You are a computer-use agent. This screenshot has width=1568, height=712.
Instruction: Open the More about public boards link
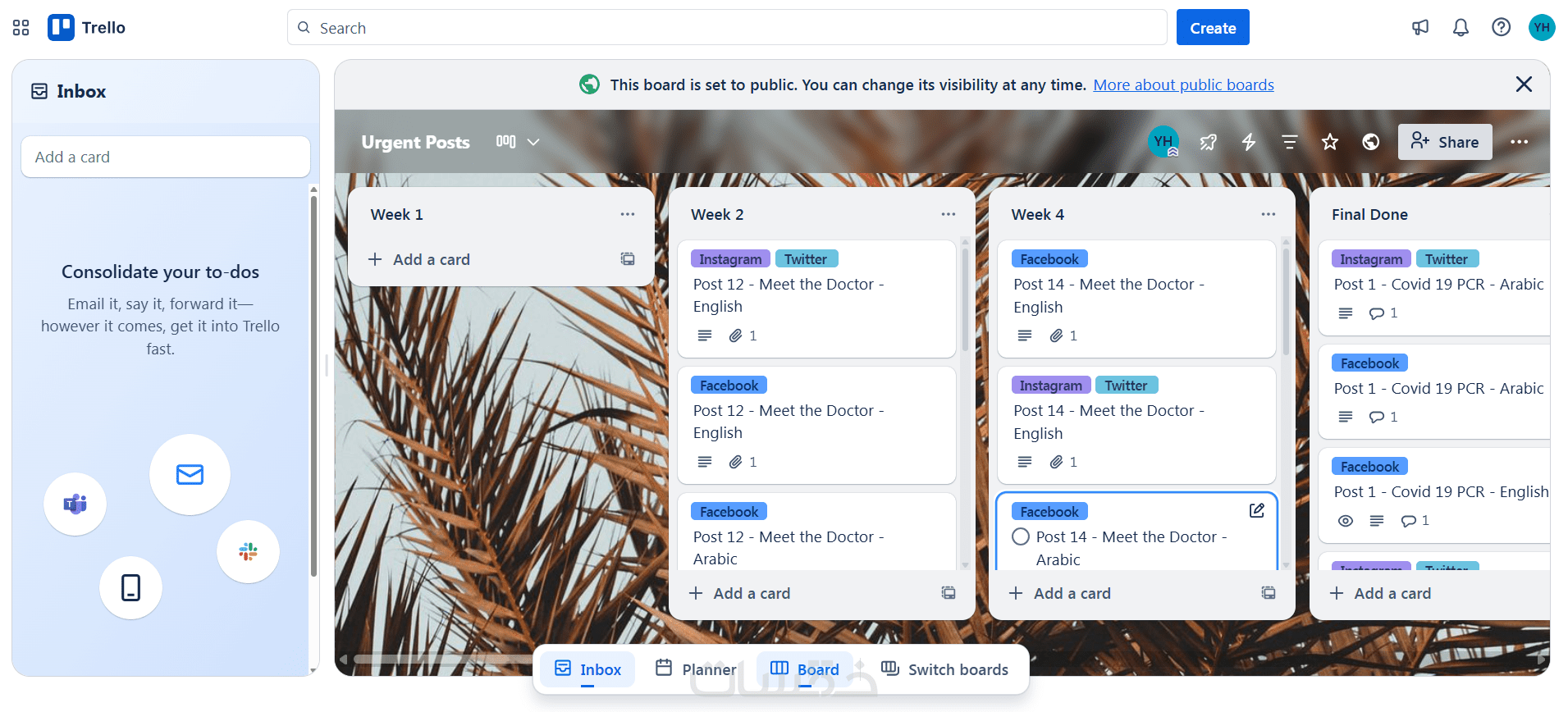[1183, 84]
